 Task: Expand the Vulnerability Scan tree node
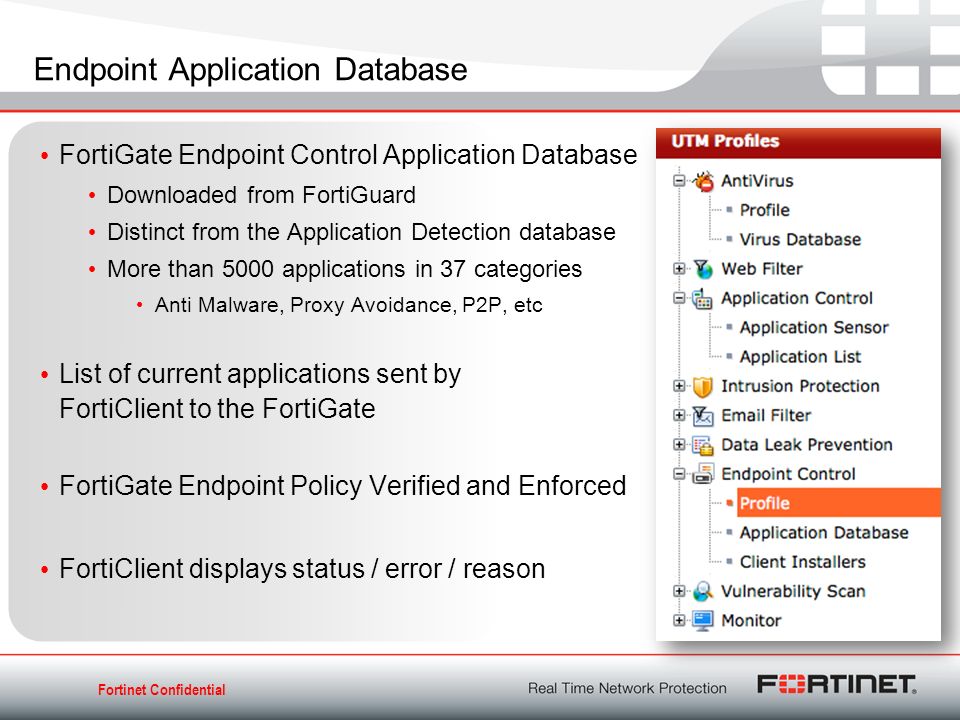click(x=678, y=591)
